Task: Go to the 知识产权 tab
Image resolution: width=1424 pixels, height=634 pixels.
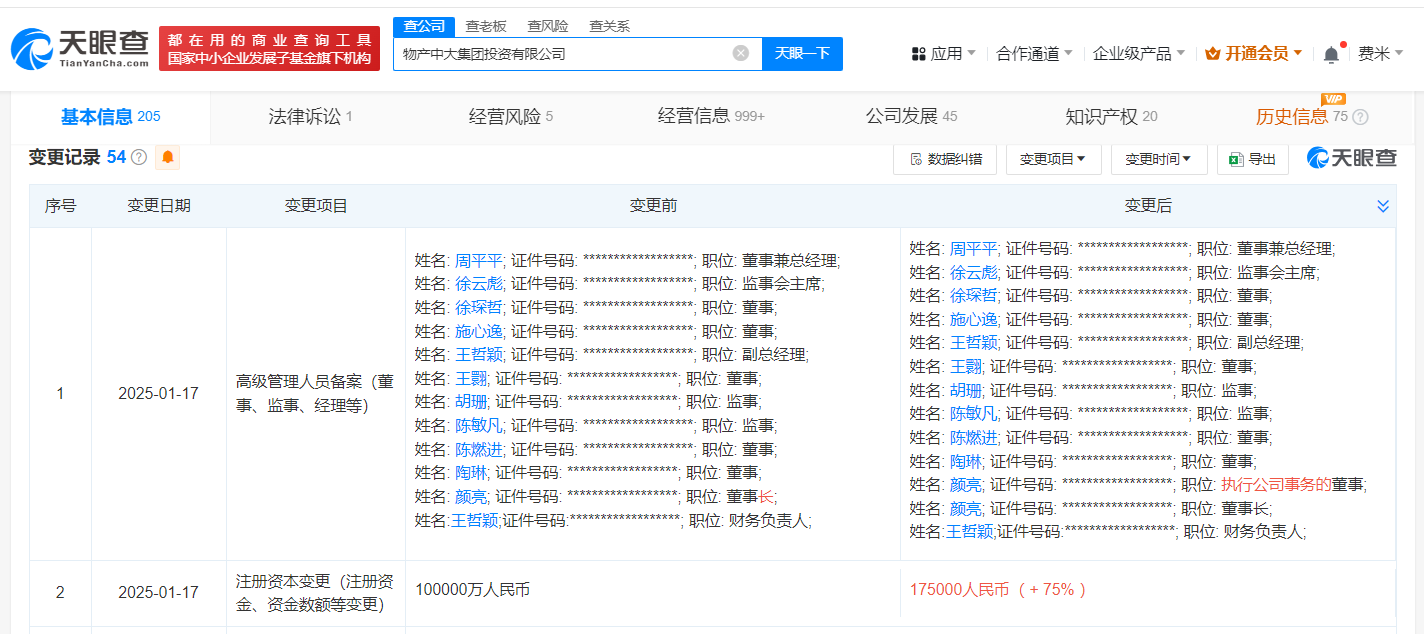Action: [1111, 117]
